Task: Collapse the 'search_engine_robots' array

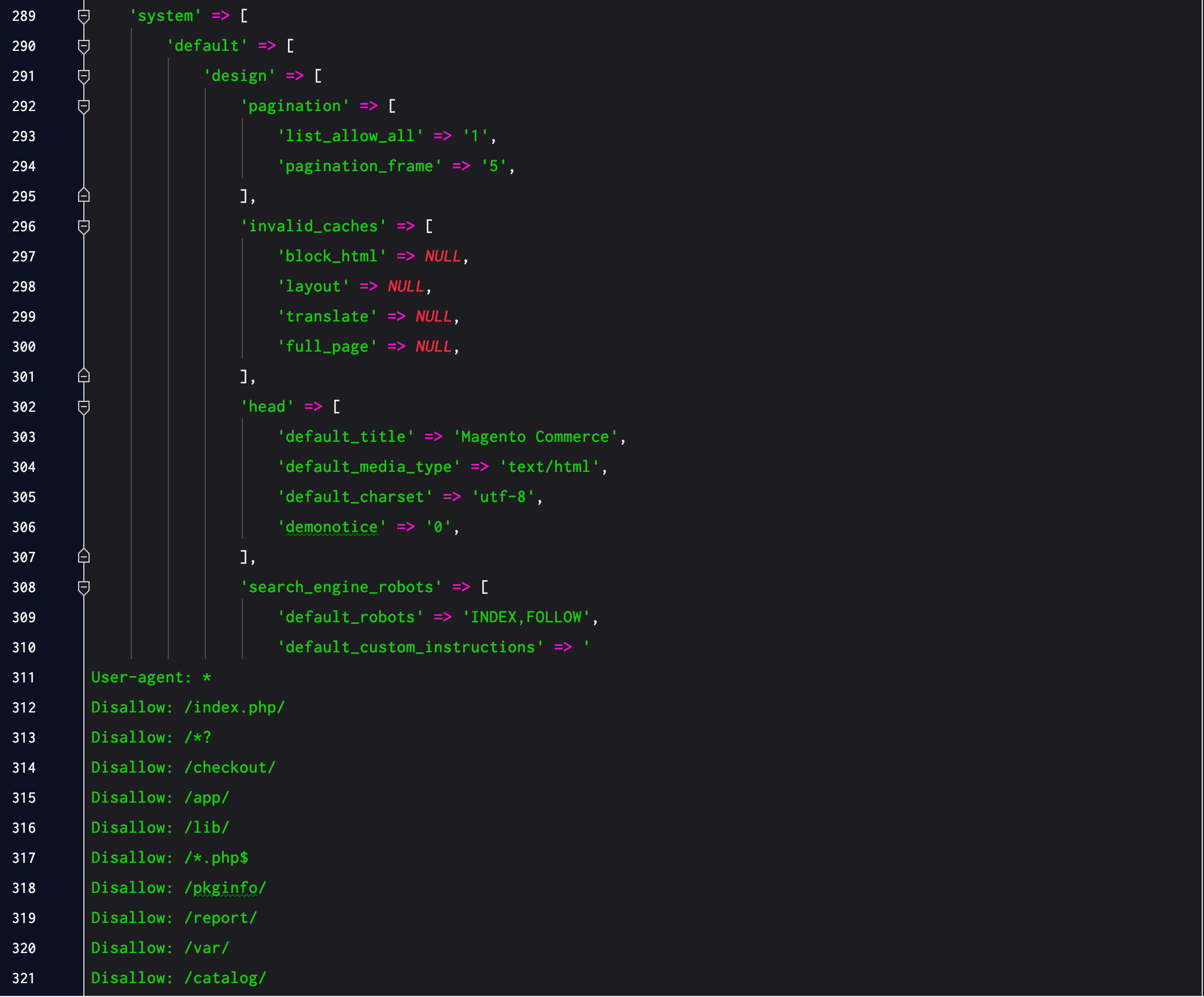Action: pyautogui.click(x=84, y=588)
